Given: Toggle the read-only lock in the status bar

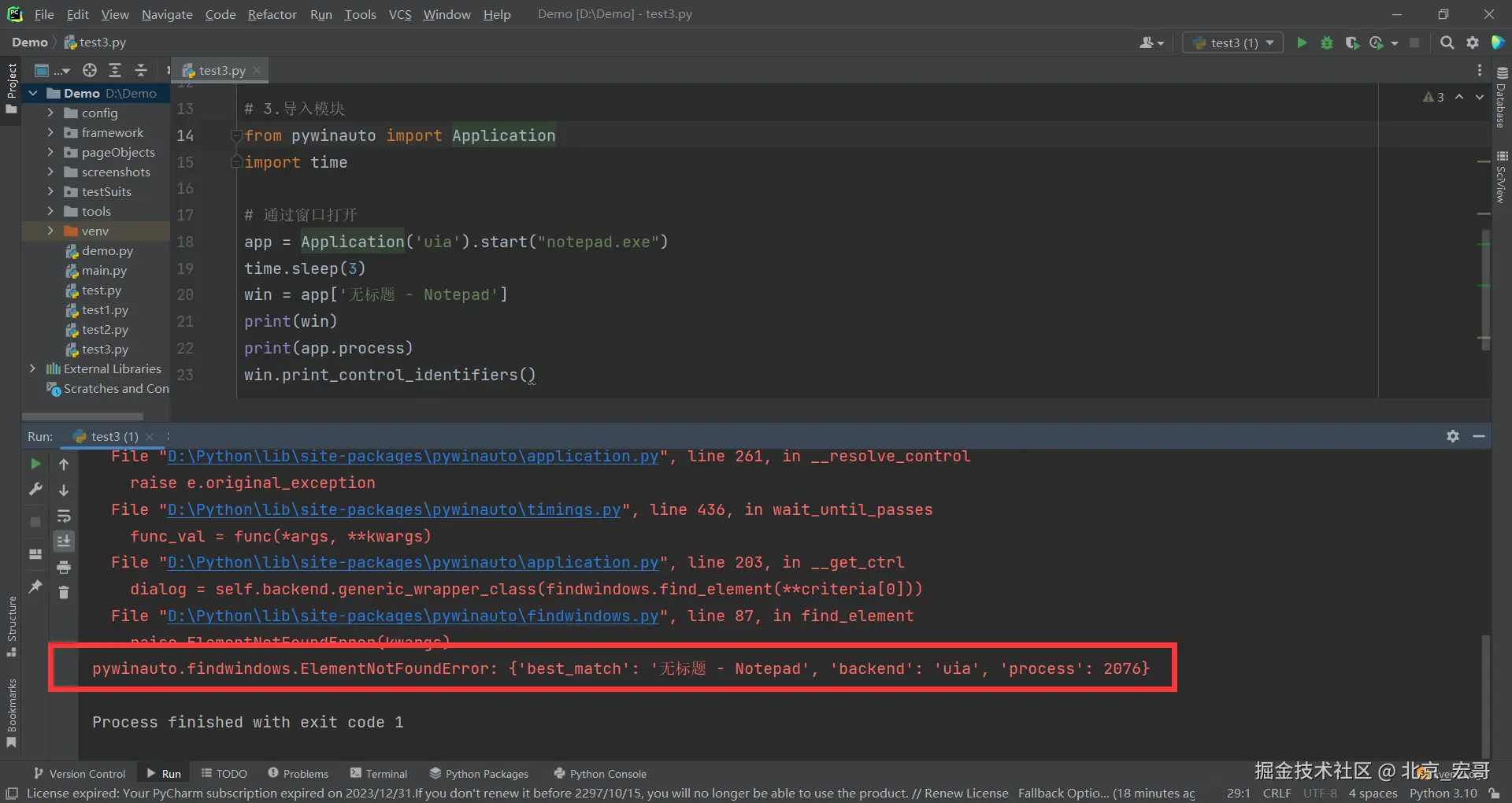Looking at the screenshot, I should [x=1494, y=794].
